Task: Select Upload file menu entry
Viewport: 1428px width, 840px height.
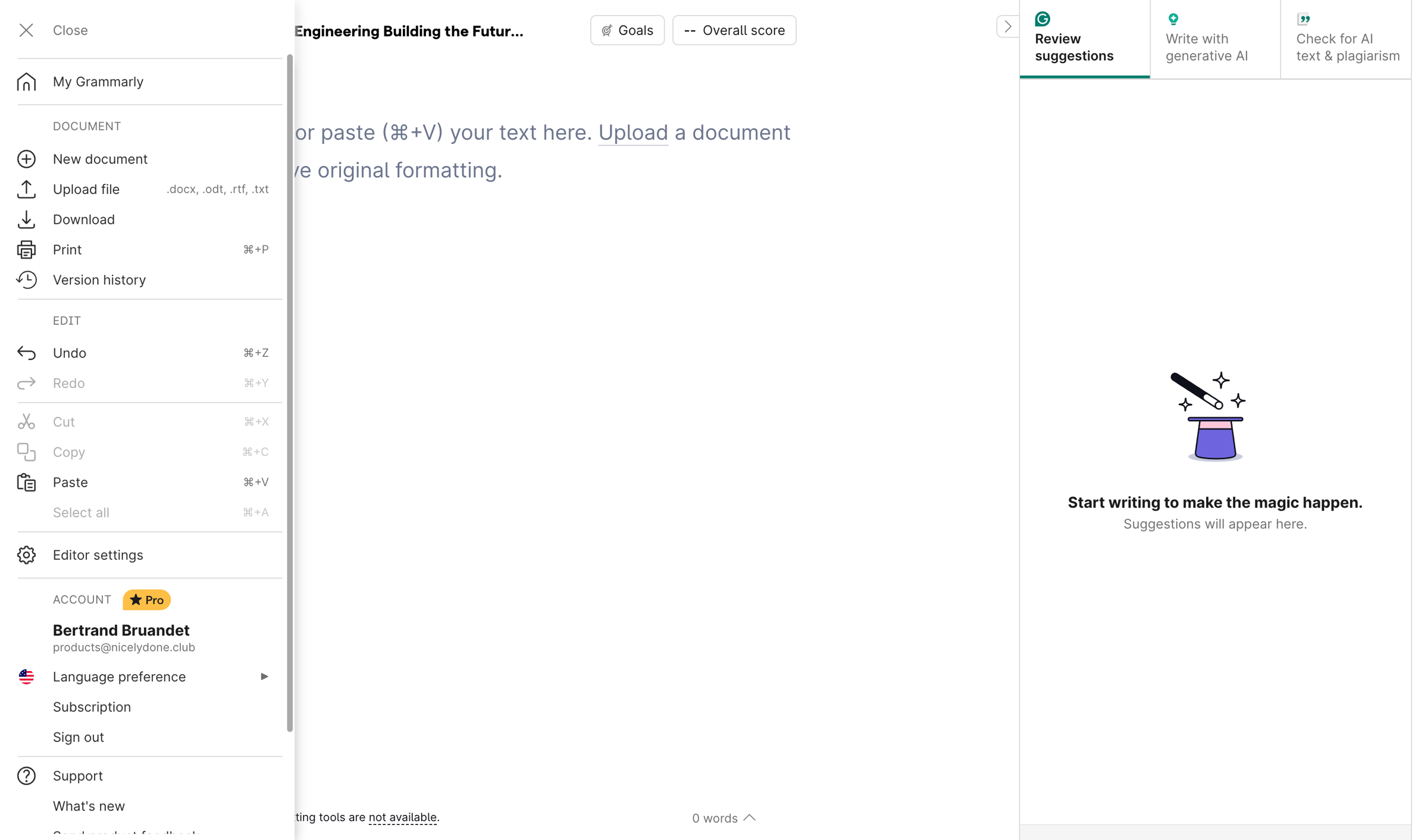Action: [150, 189]
